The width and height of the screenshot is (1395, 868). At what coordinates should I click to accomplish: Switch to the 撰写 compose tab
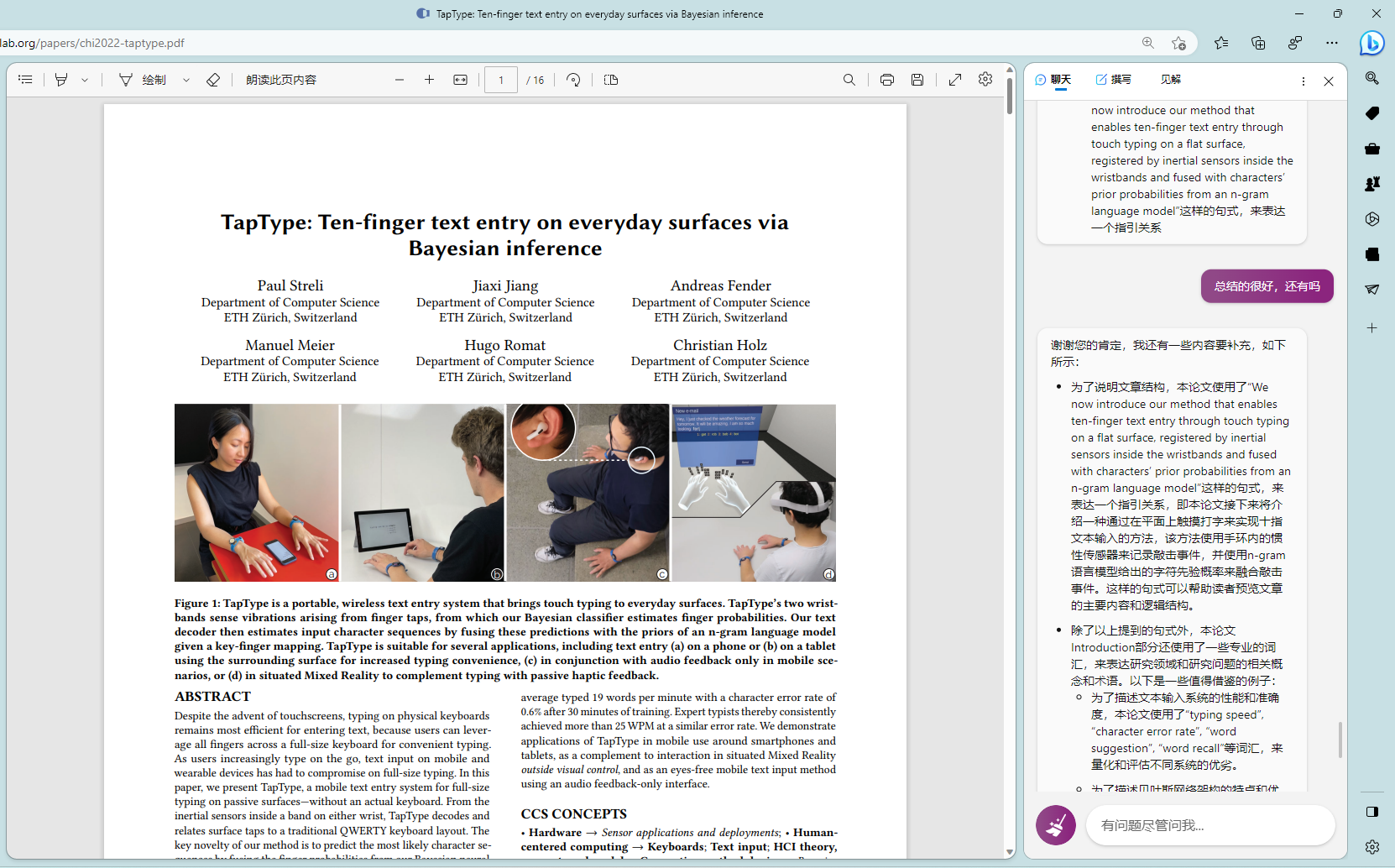point(1114,80)
